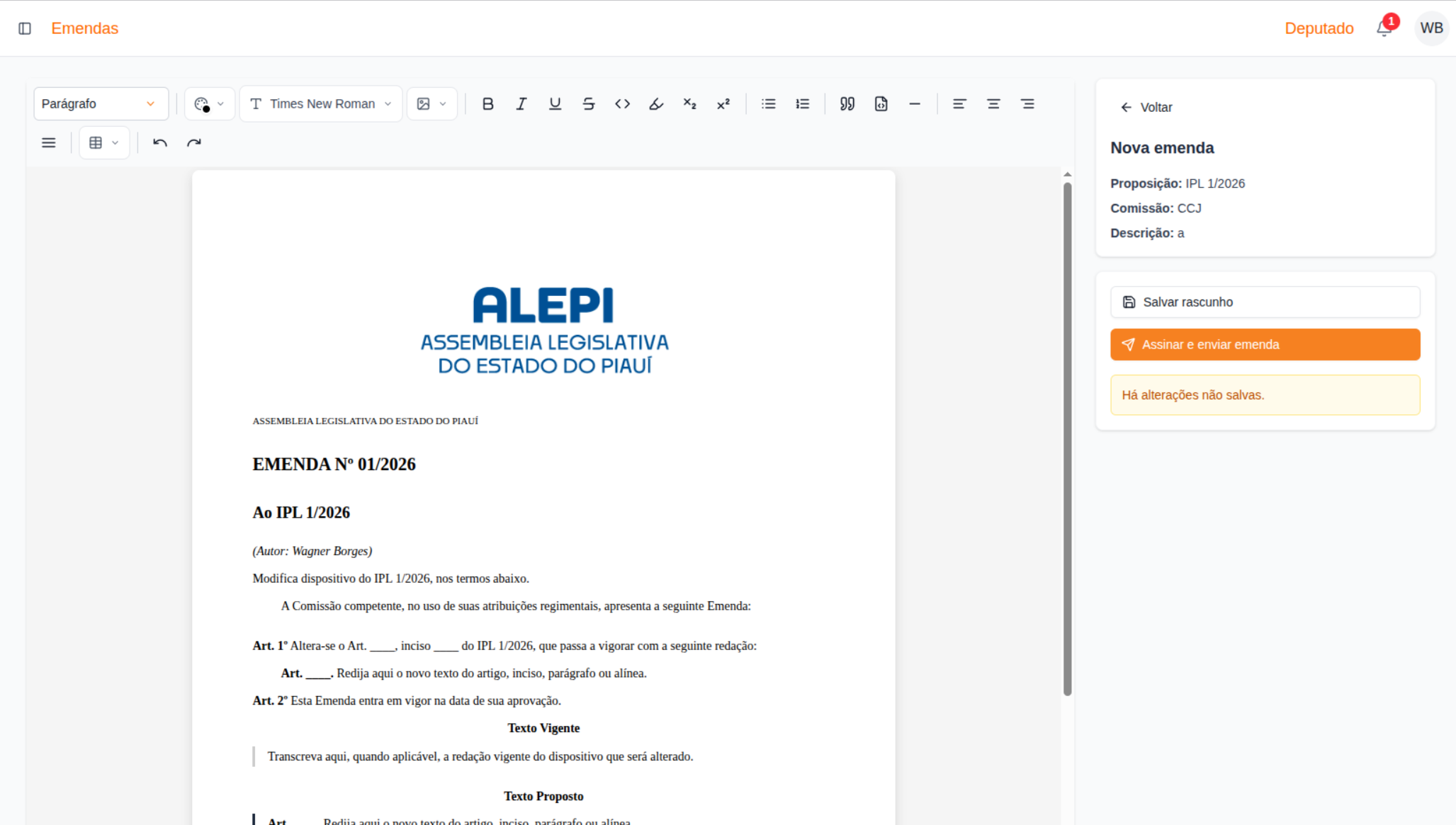Click the Art. 2º paragraph text
The width and height of the screenshot is (1456, 825).
[407, 701]
